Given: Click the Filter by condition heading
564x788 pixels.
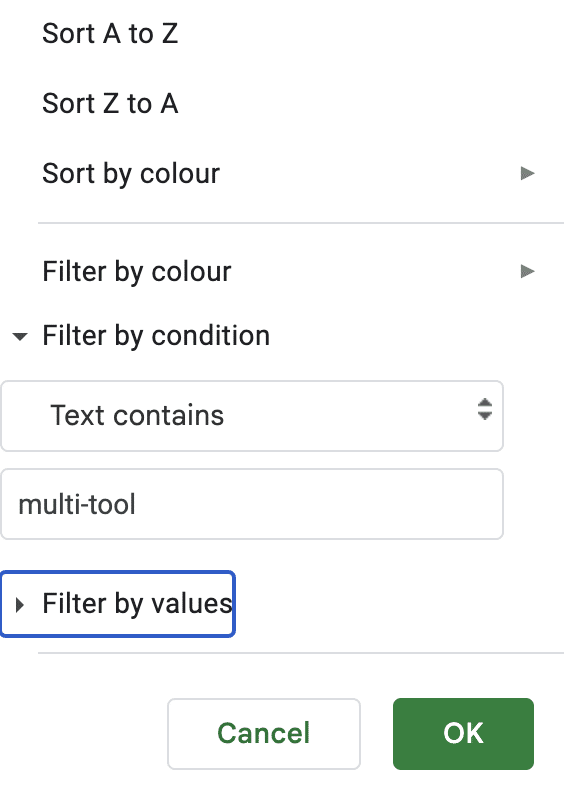Looking at the screenshot, I should click(156, 336).
